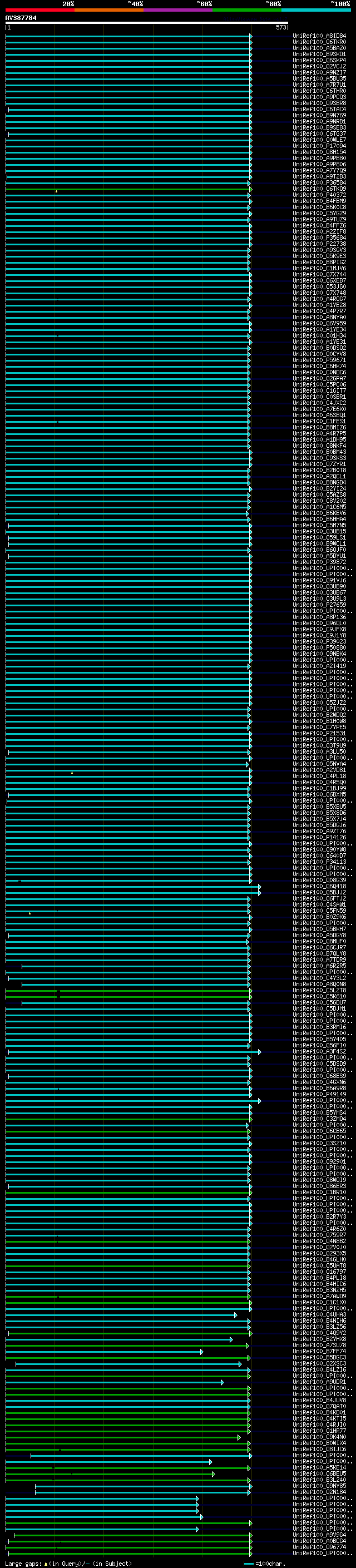Click the alignment bar for UniRef100_B2YHX8

coord(120,1340)
